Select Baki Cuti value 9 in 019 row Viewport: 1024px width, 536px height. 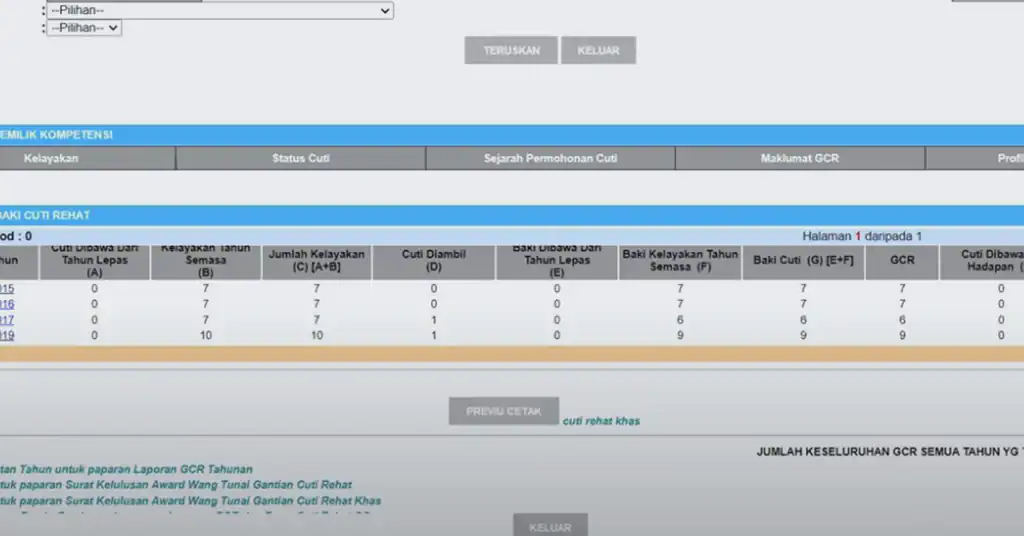pos(803,336)
